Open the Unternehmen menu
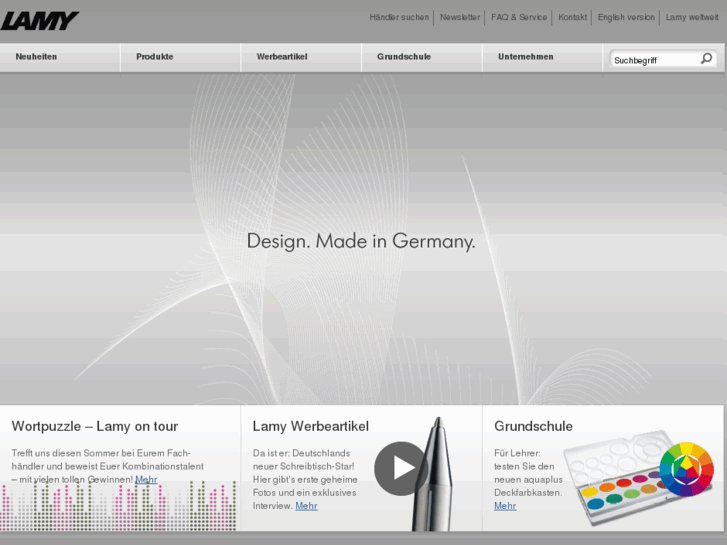 tap(526, 57)
